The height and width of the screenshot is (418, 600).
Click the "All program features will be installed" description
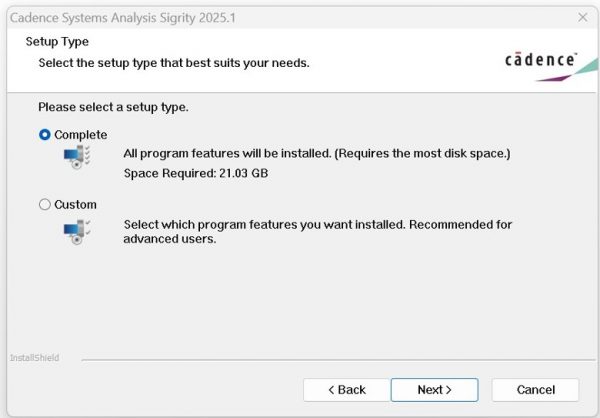coord(317,153)
